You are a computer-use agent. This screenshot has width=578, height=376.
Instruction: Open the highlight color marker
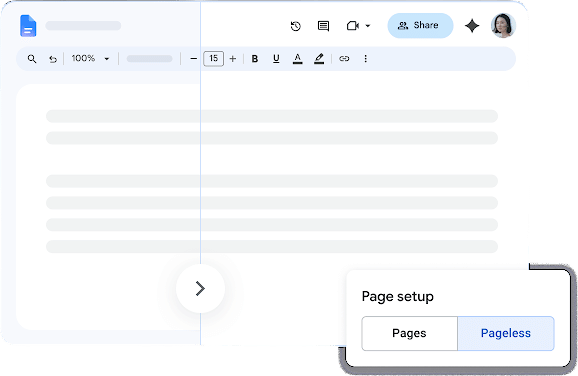click(319, 59)
